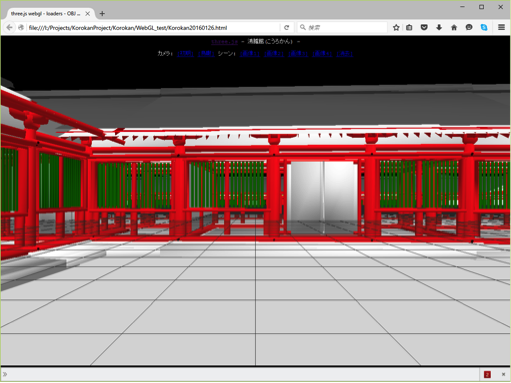The width and height of the screenshot is (511, 383).
Task: Open a new tab with the plus button
Action: 102,14
